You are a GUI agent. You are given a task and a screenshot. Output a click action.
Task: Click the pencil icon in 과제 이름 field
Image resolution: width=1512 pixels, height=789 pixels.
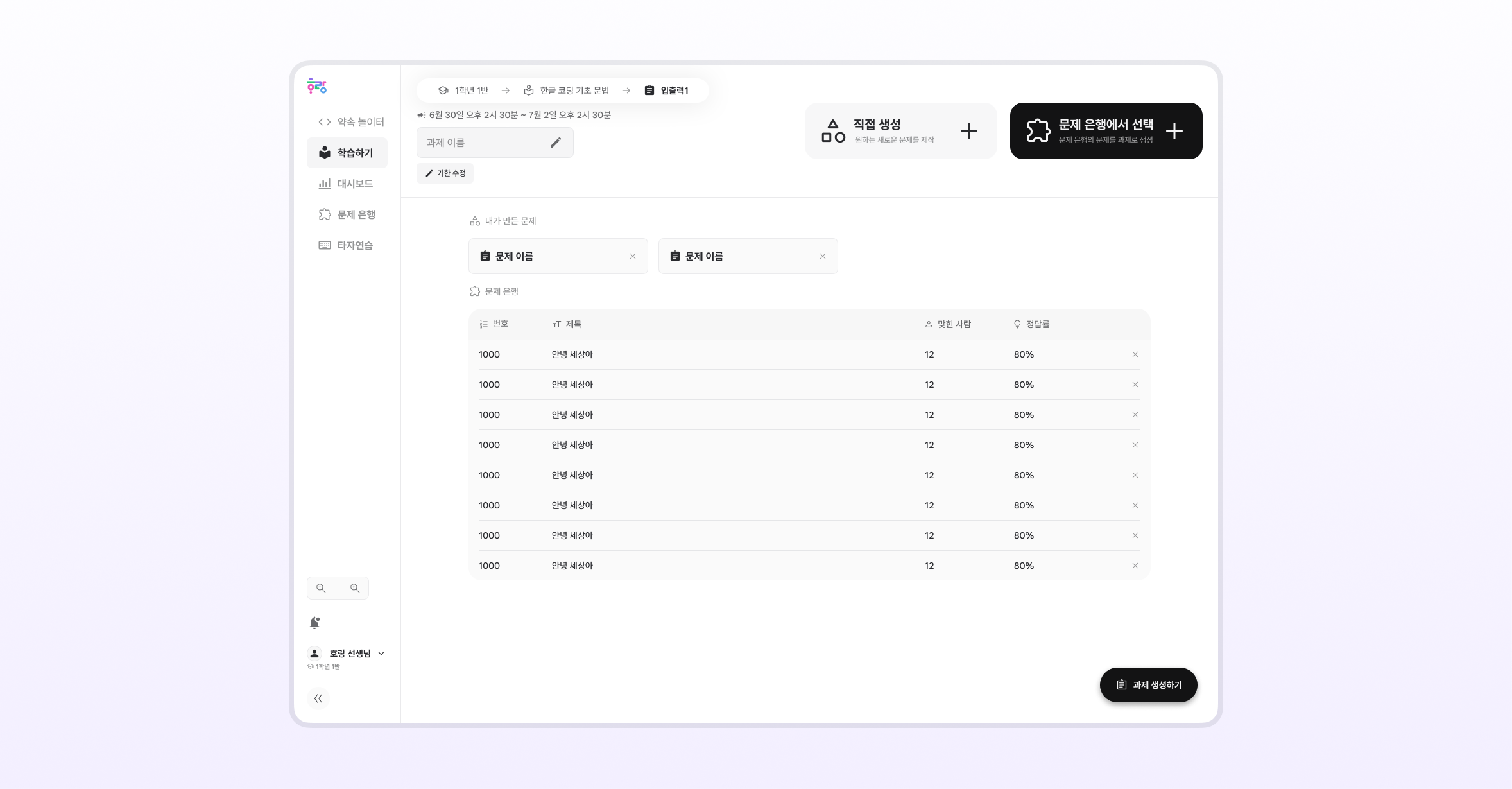point(556,143)
